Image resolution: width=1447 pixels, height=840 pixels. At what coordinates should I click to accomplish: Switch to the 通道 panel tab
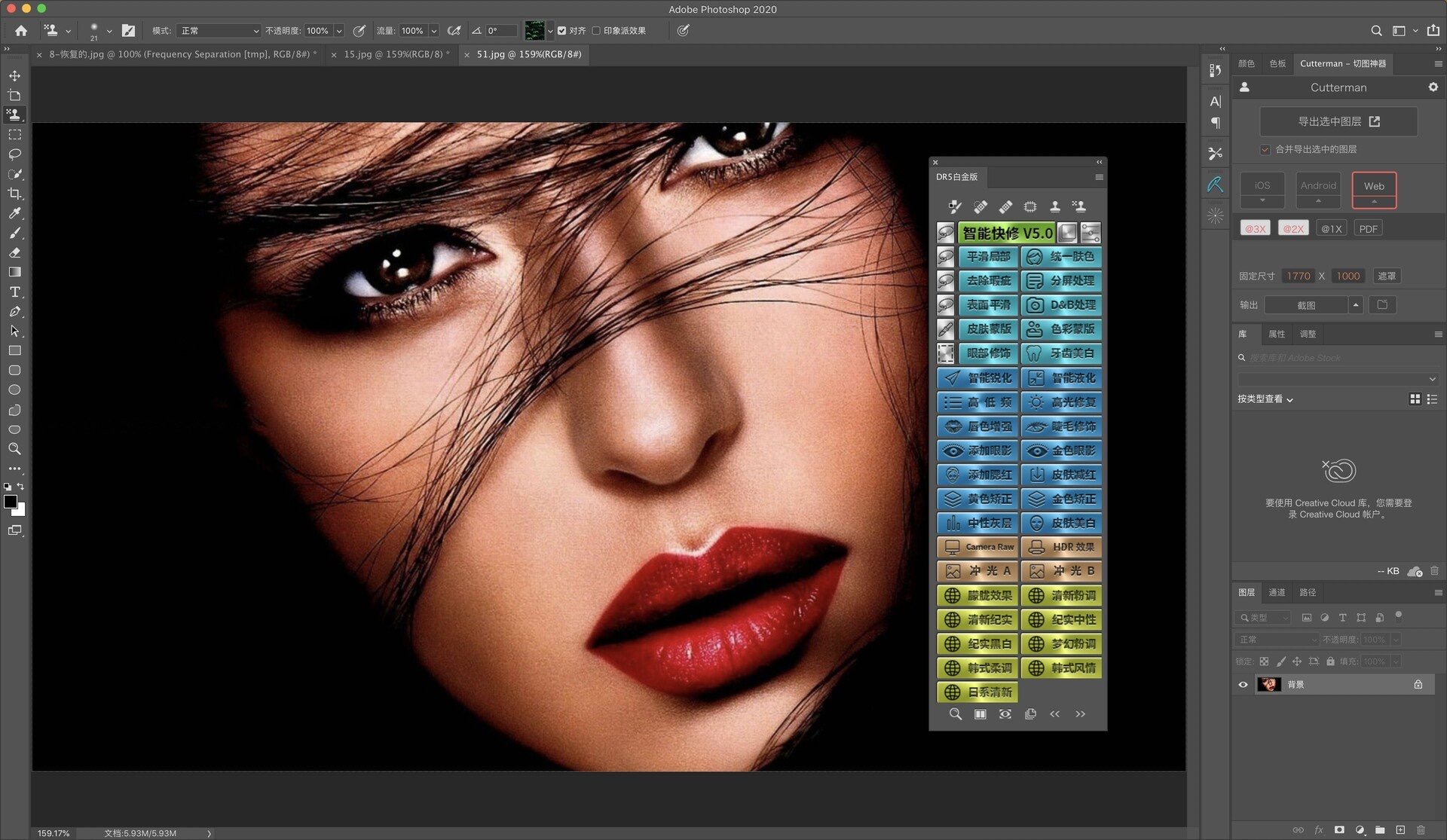(x=1277, y=593)
